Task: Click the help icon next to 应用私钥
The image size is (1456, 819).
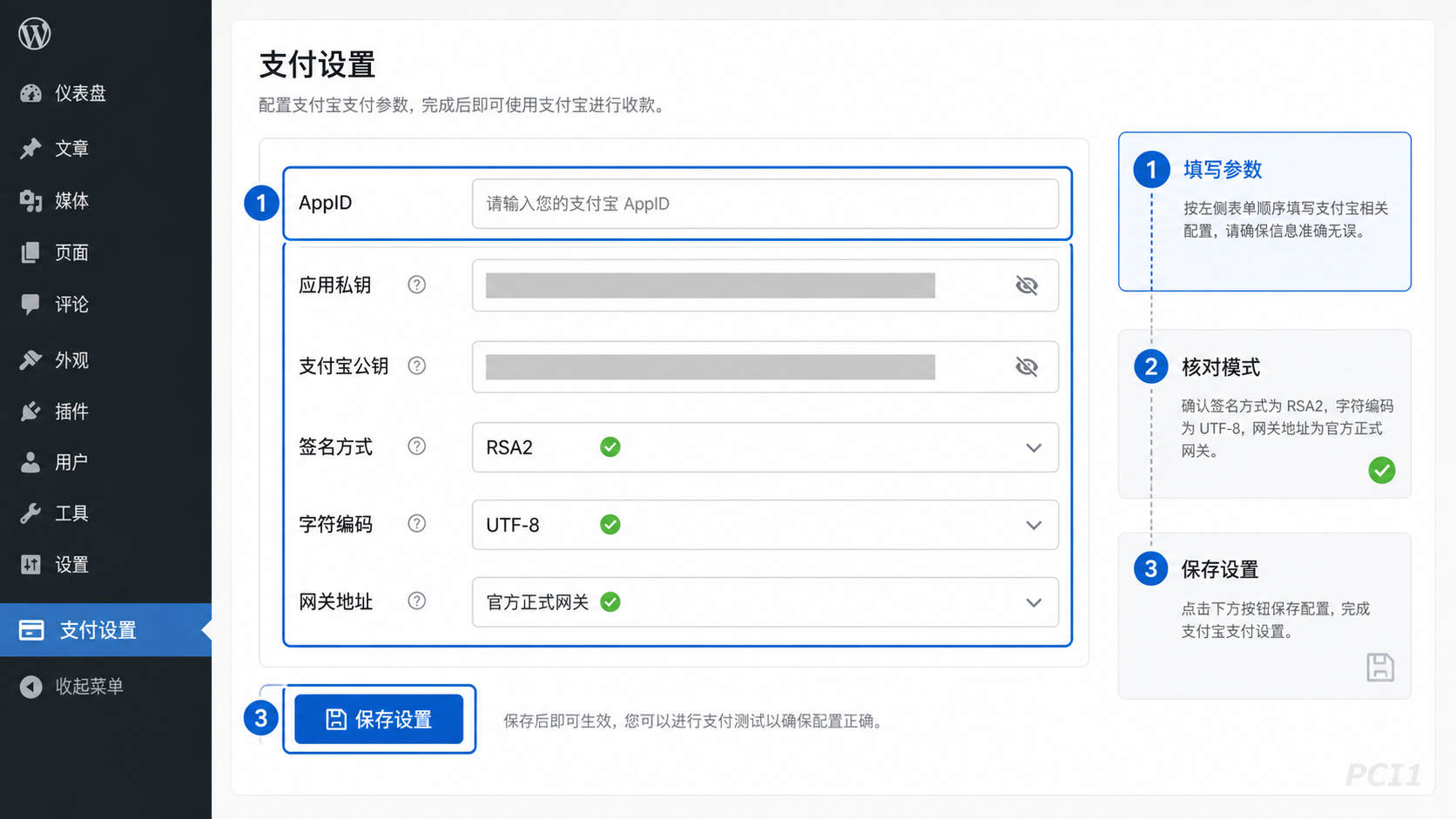Action: pyautogui.click(x=417, y=285)
